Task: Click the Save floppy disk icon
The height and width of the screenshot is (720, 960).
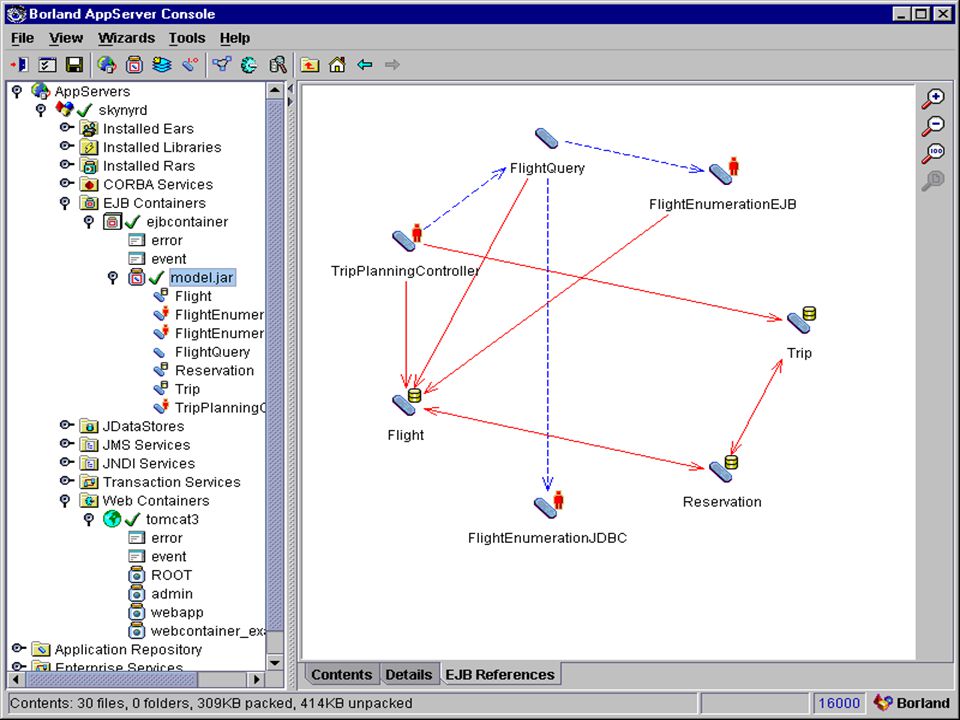Action: [74, 64]
